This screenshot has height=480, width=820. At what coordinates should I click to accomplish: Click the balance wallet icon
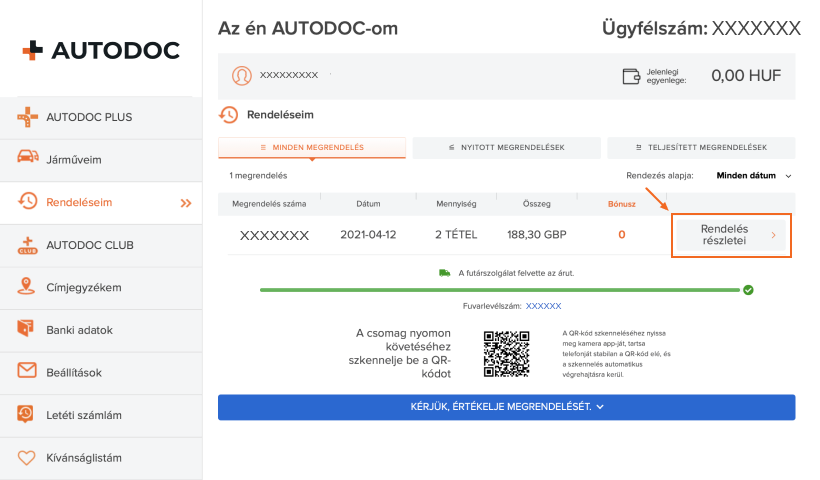coord(631,76)
